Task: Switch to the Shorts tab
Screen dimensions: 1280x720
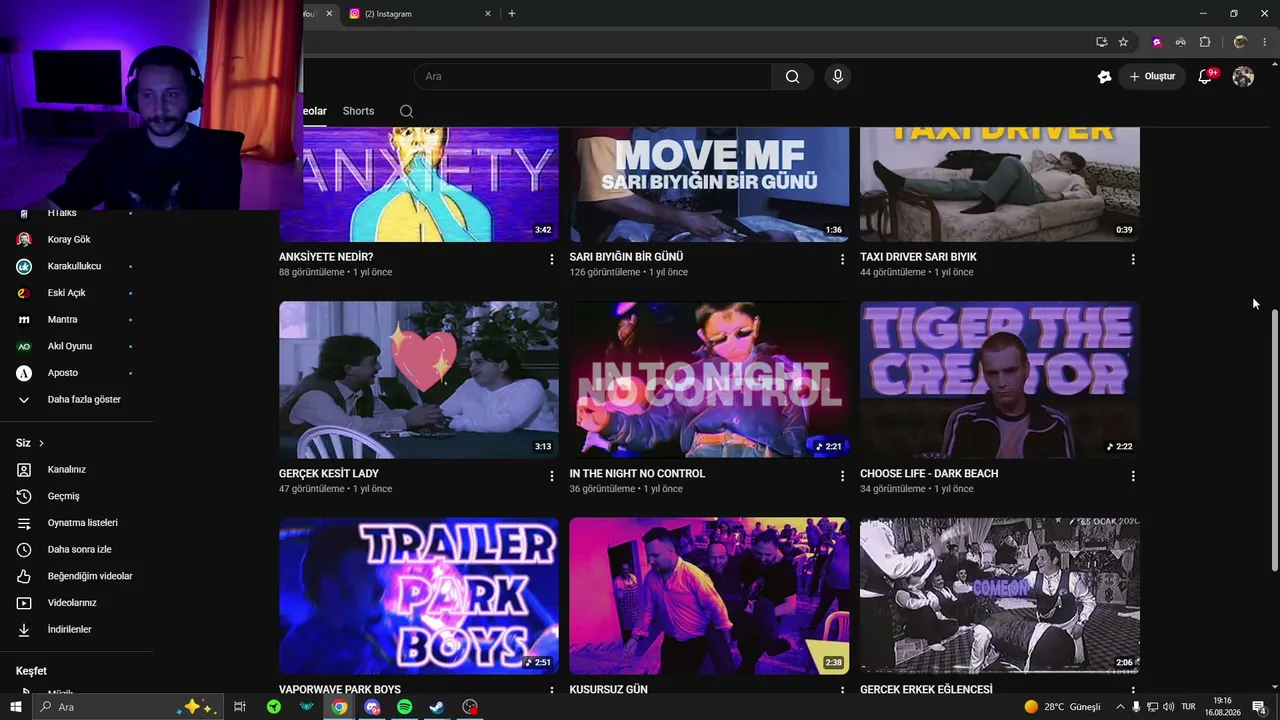Action: coord(358,111)
